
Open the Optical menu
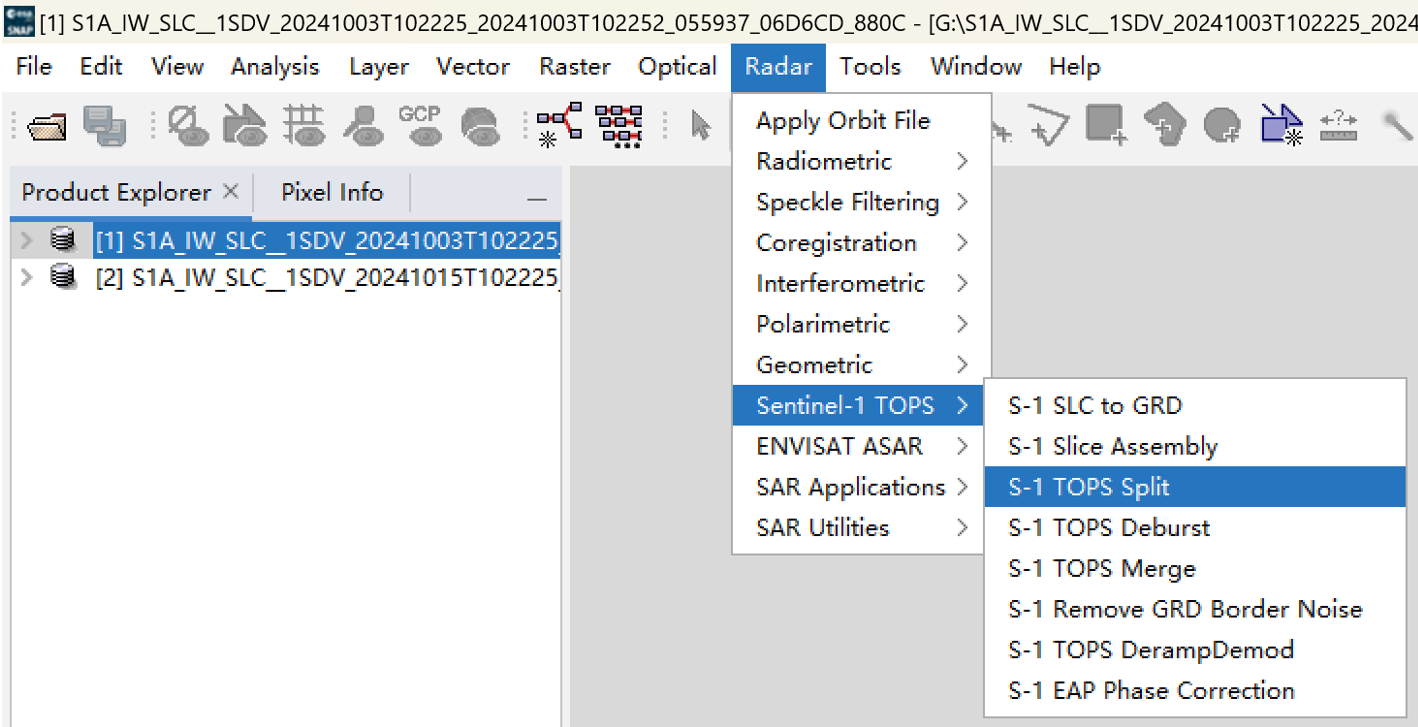[678, 67]
